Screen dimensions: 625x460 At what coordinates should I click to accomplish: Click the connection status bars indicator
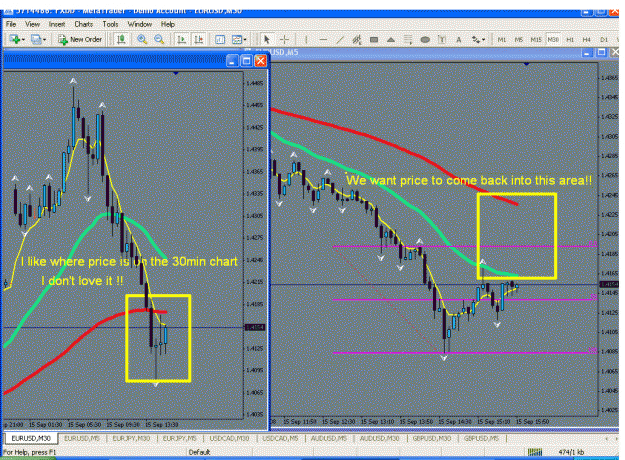535,452
